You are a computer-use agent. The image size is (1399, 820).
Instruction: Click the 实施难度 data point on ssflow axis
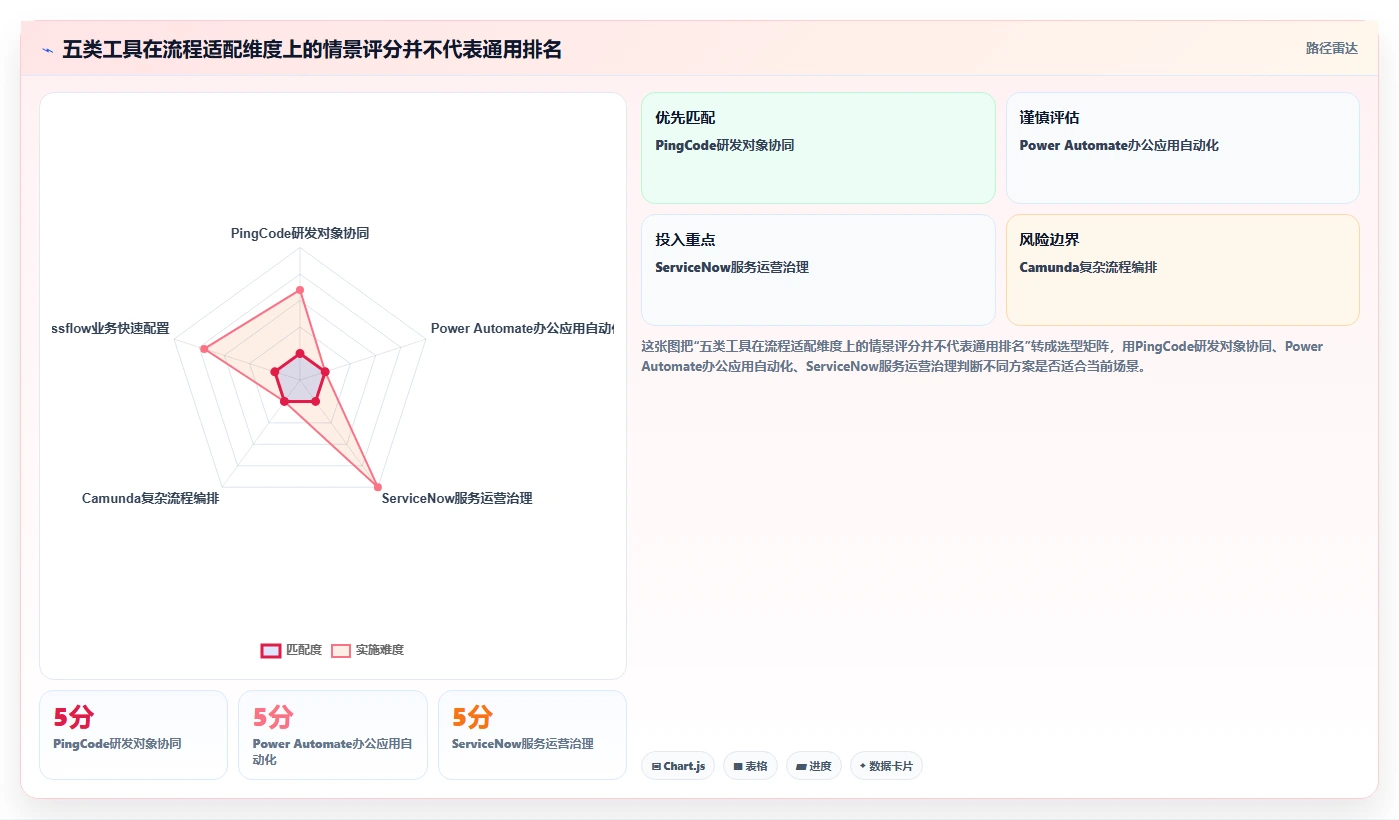pyautogui.click(x=204, y=349)
